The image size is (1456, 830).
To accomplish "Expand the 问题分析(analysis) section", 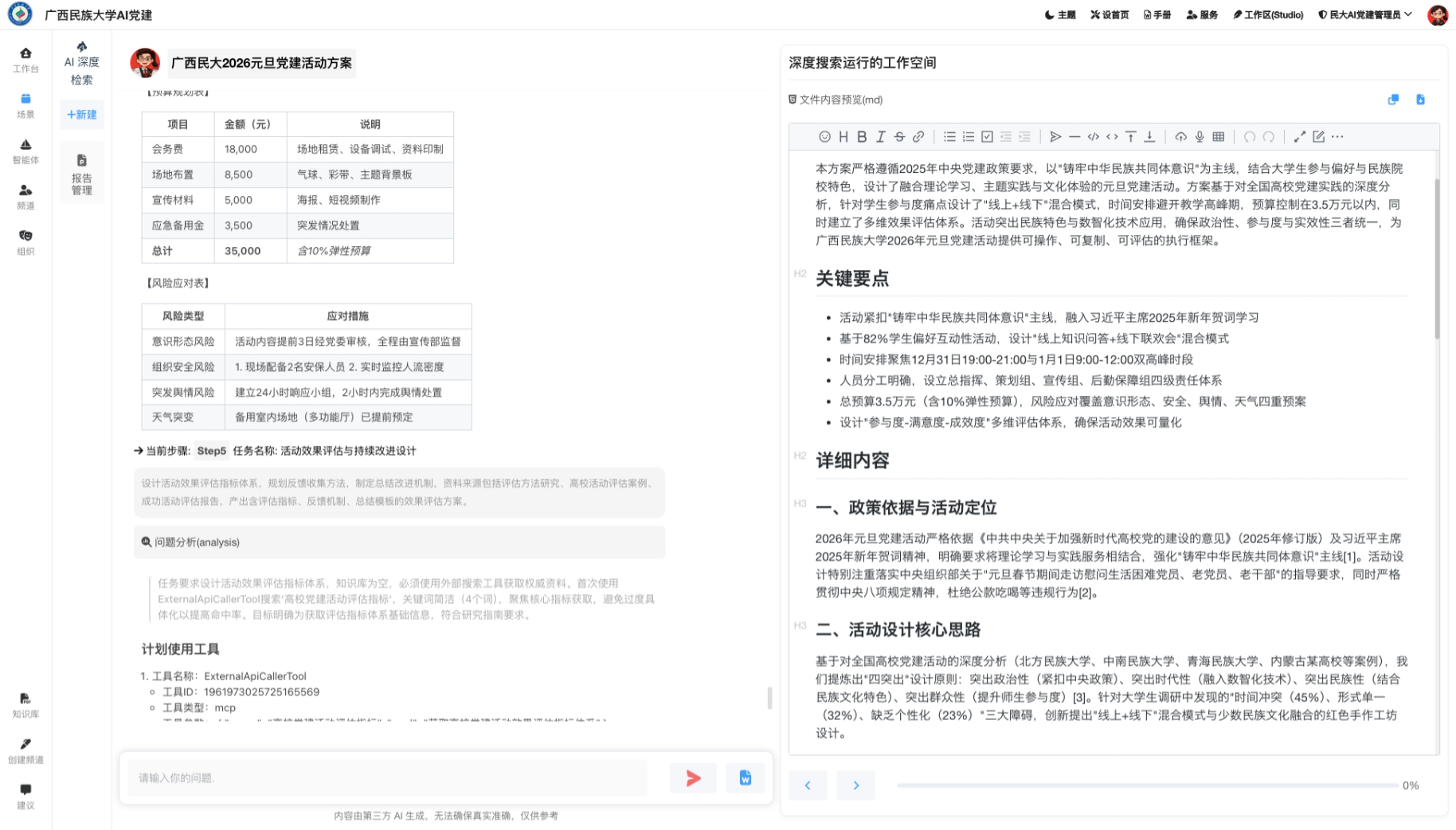I will [398, 542].
